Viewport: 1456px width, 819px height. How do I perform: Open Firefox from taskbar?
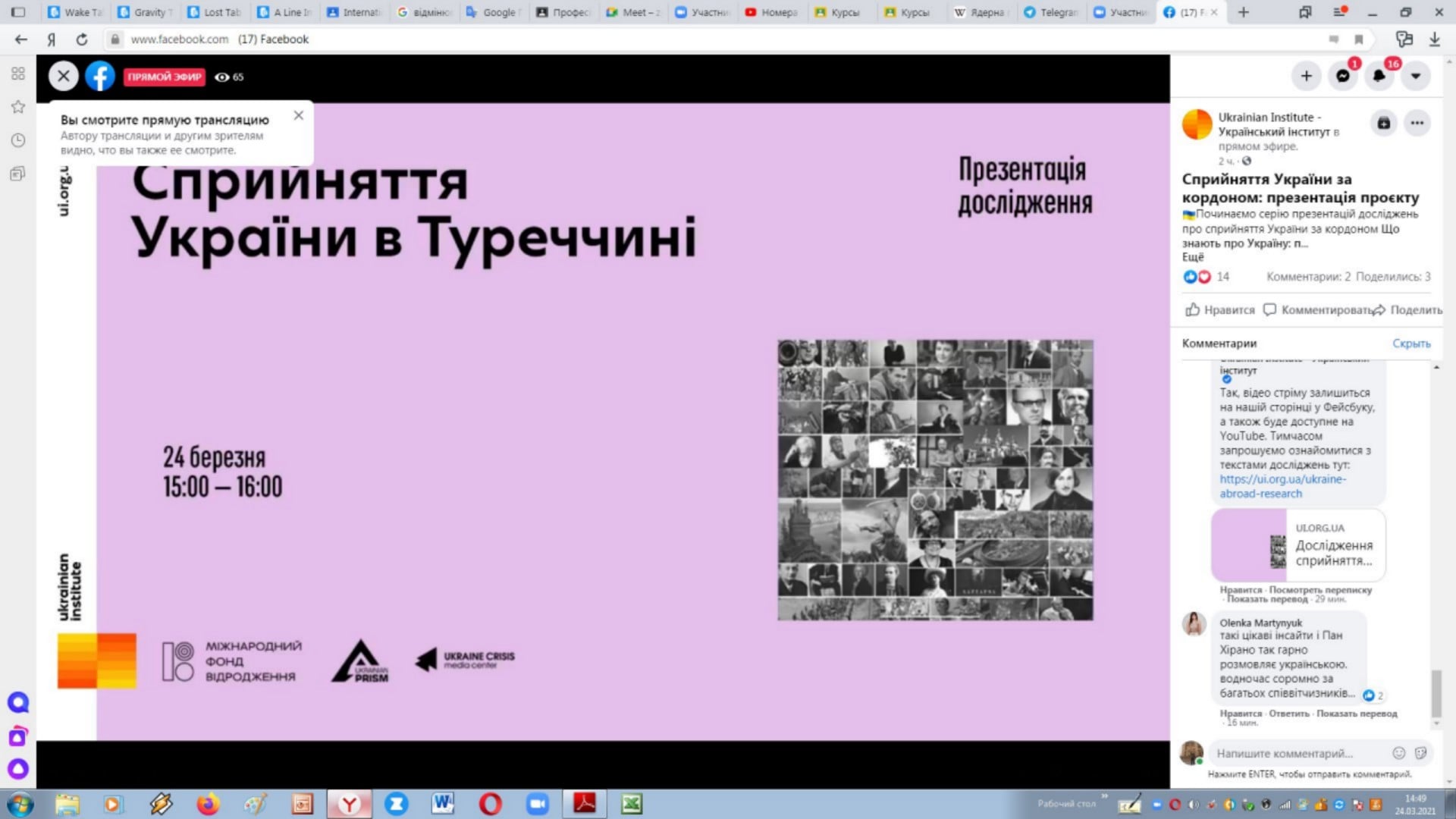click(208, 804)
